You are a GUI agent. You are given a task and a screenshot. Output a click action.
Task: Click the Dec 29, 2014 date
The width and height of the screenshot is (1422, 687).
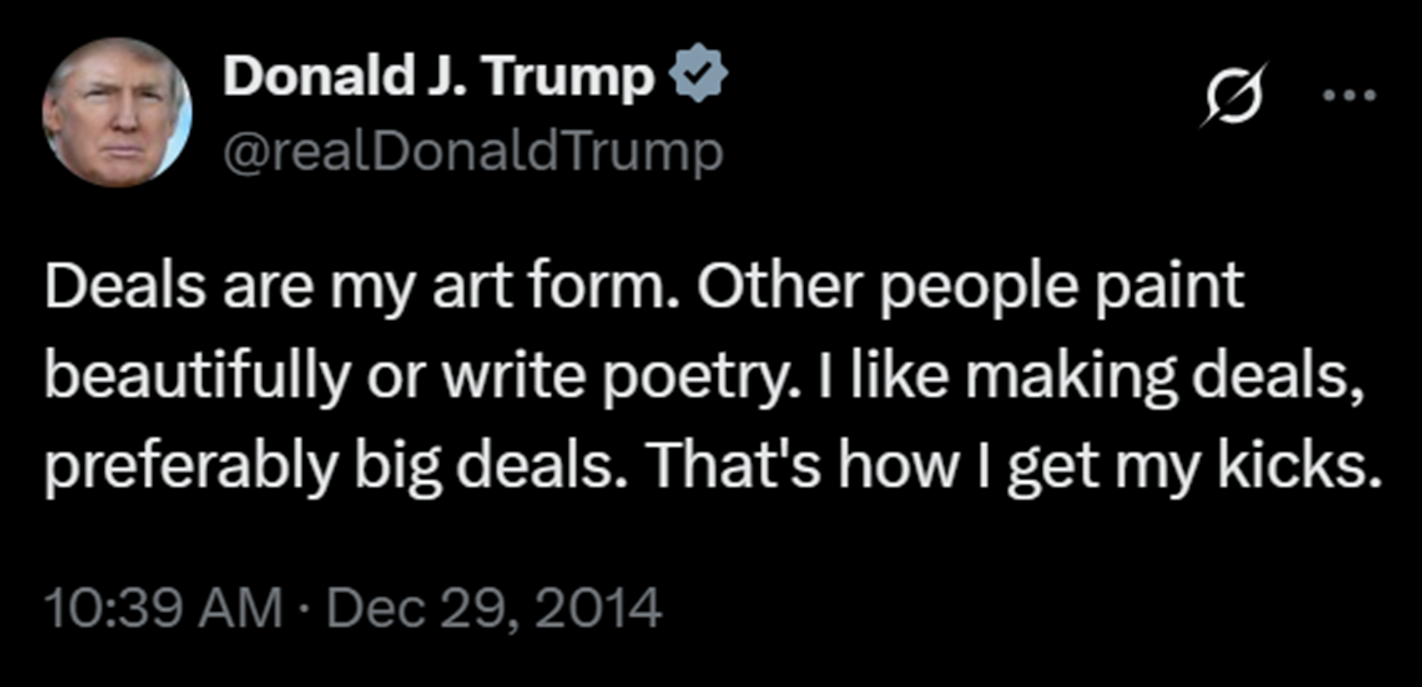pyautogui.click(x=494, y=607)
